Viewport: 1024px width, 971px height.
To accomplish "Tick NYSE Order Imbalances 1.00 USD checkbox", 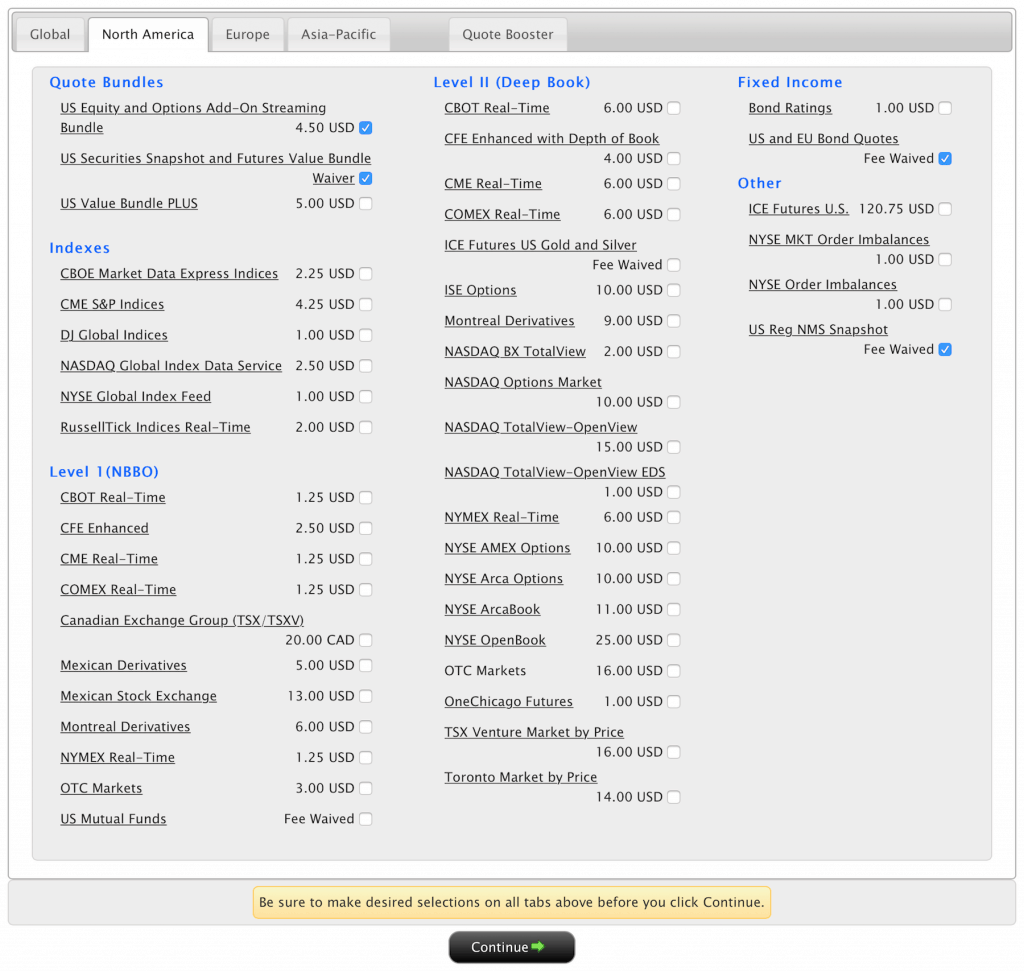I will click(x=945, y=305).
